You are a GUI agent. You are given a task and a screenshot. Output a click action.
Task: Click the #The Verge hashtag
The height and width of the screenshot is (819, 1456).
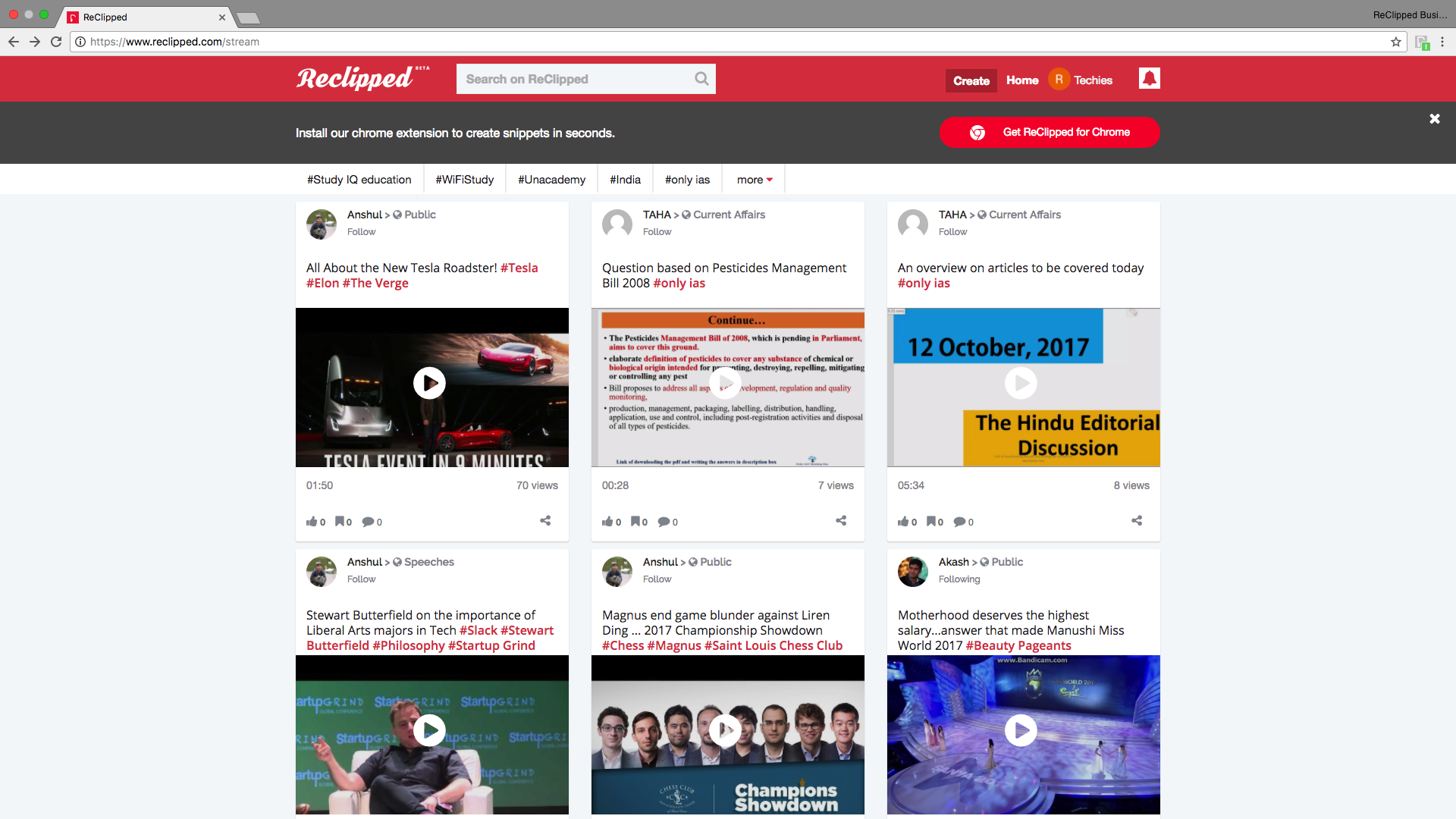point(375,283)
